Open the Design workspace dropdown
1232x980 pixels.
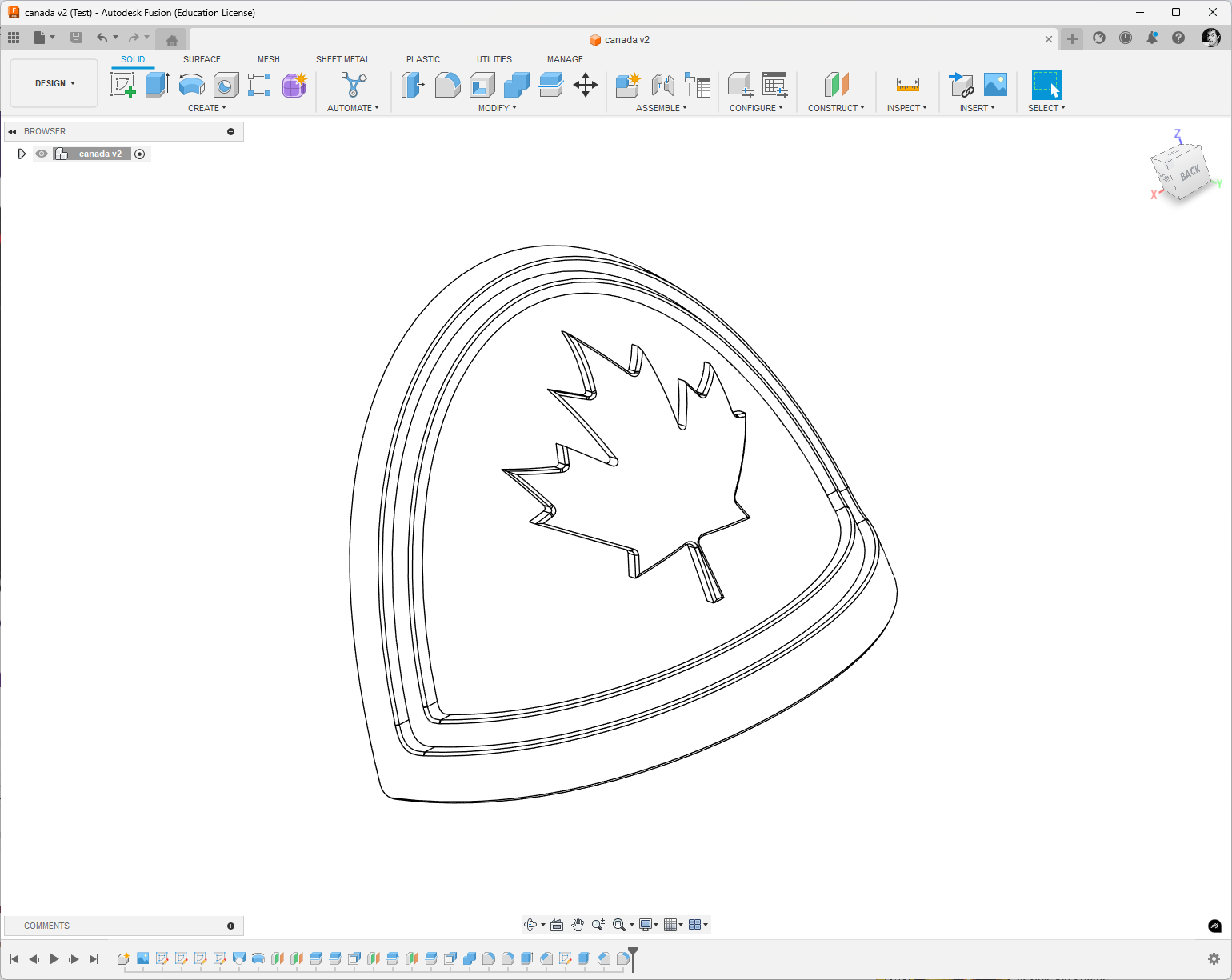tap(54, 83)
